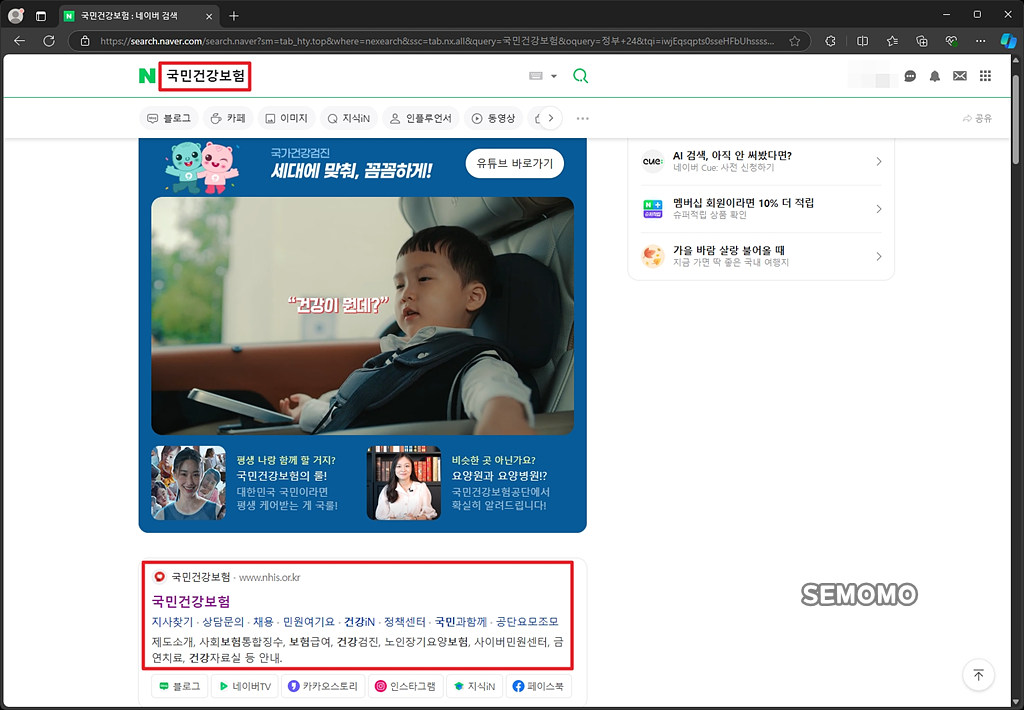Click the 공유 share link

(977, 118)
